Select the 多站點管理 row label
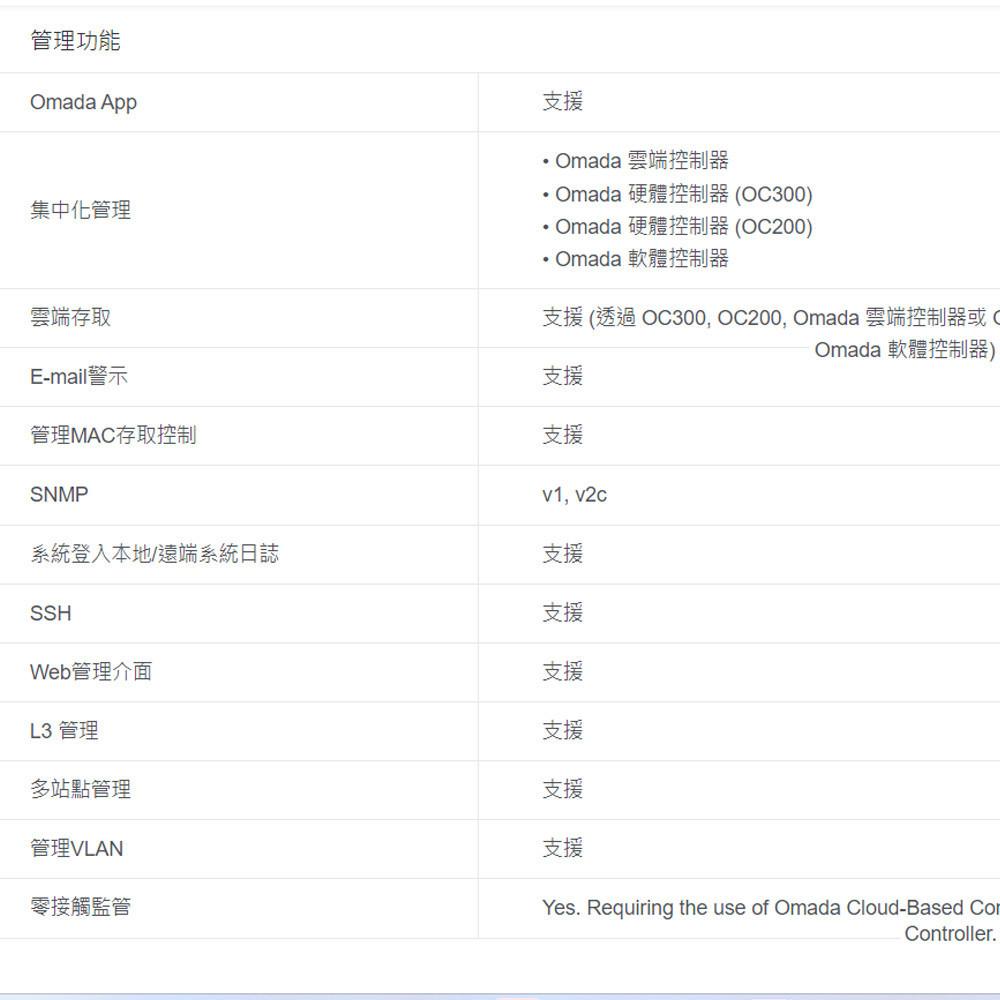Screen dimensions: 1000x1000 pos(80,789)
